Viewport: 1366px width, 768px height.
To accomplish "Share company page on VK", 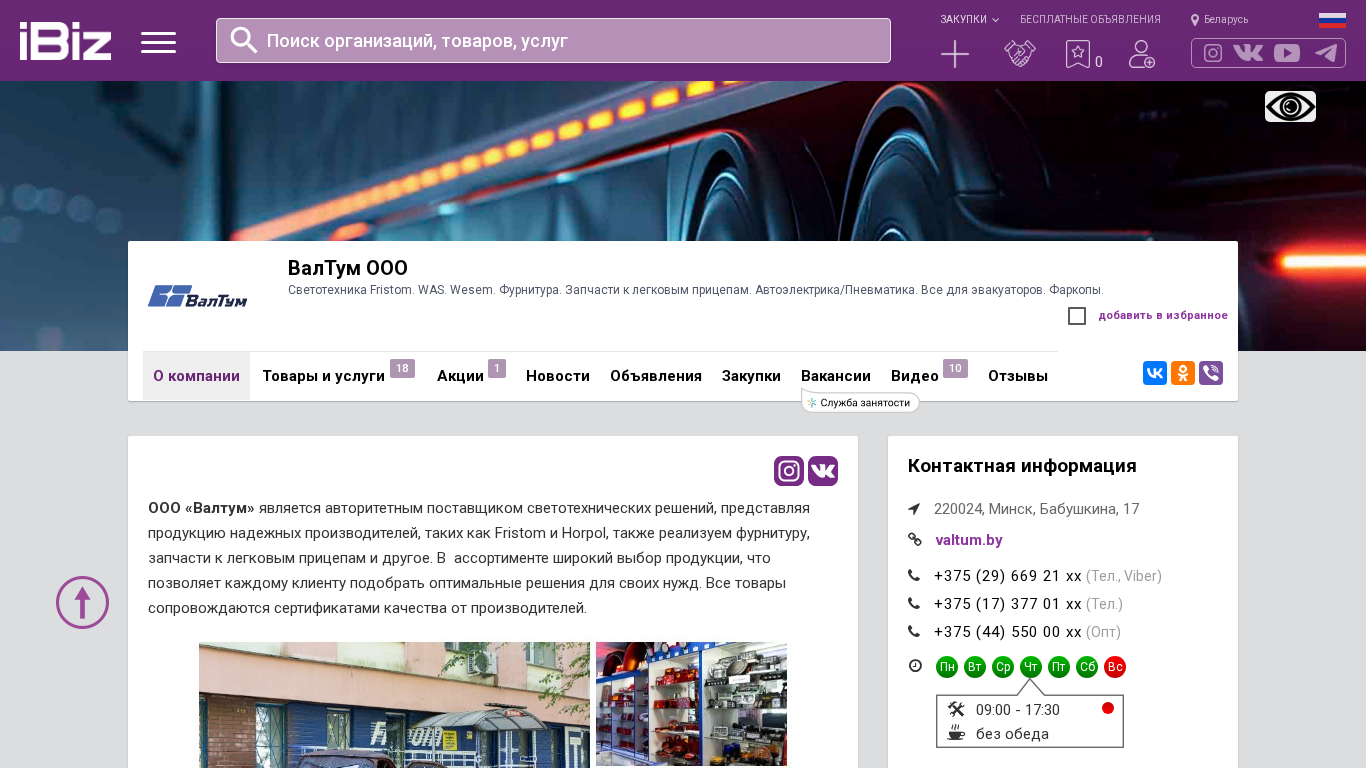I will (1155, 373).
